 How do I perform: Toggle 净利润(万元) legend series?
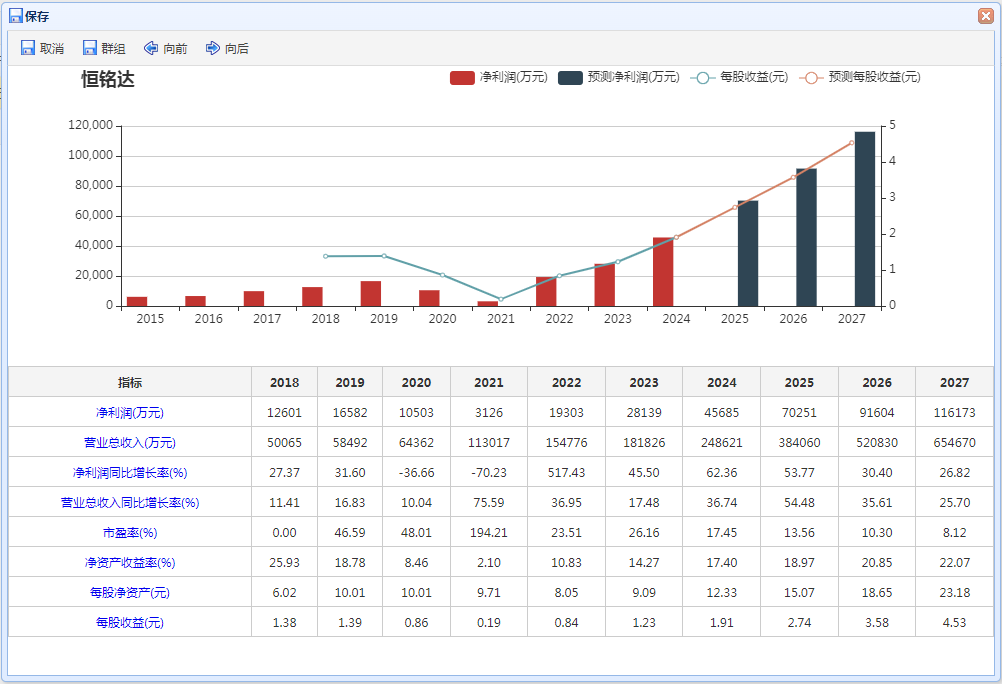498,77
